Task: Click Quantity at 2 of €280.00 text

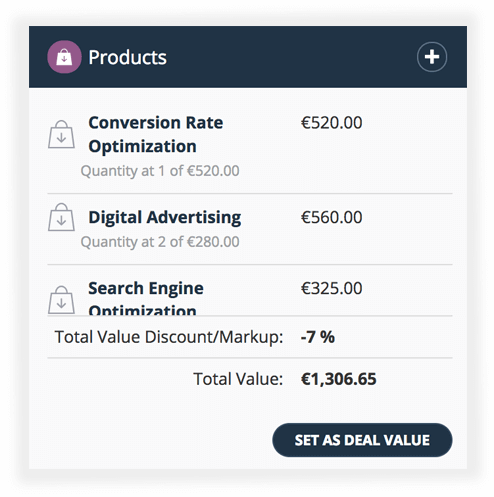Action: 160,242
